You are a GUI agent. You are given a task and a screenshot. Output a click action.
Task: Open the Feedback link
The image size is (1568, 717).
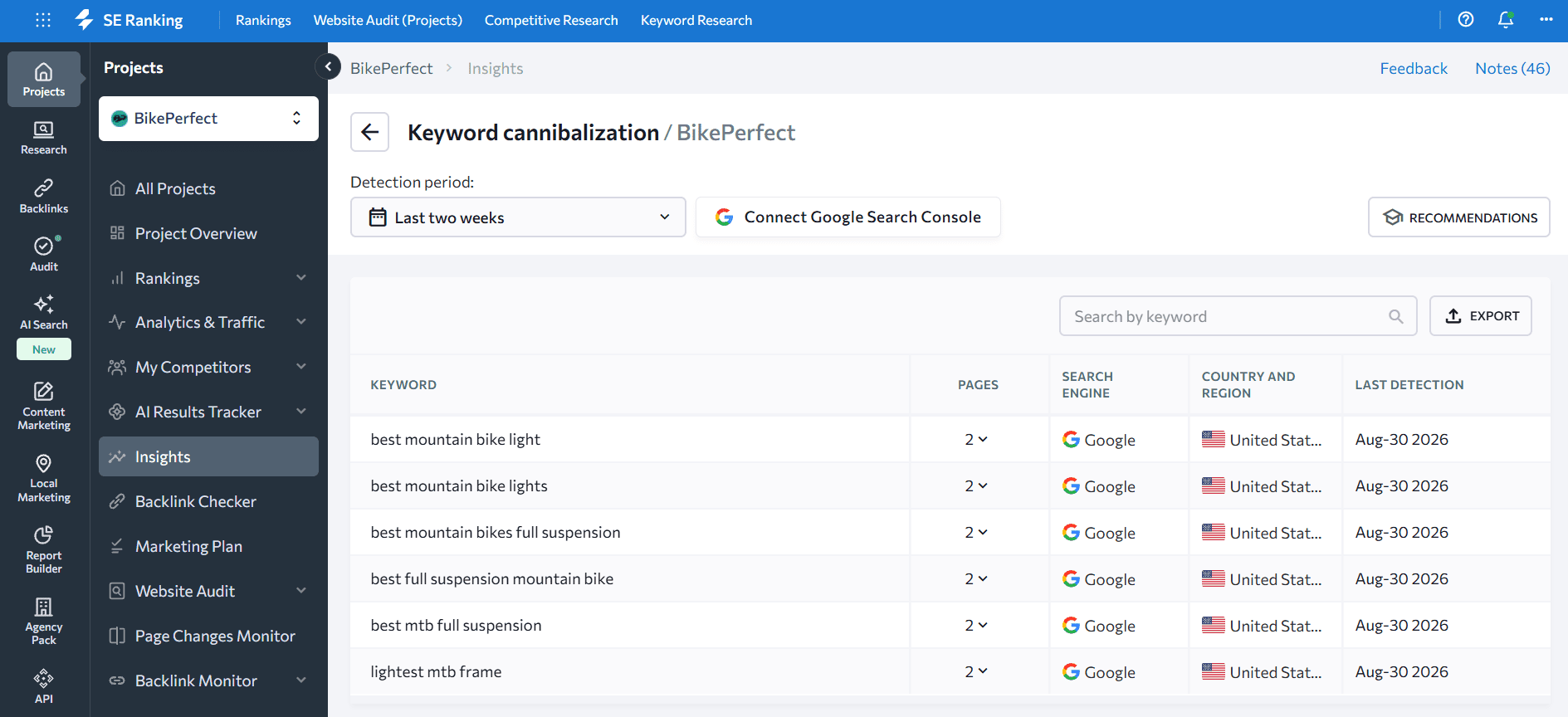[x=1414, y=68]
